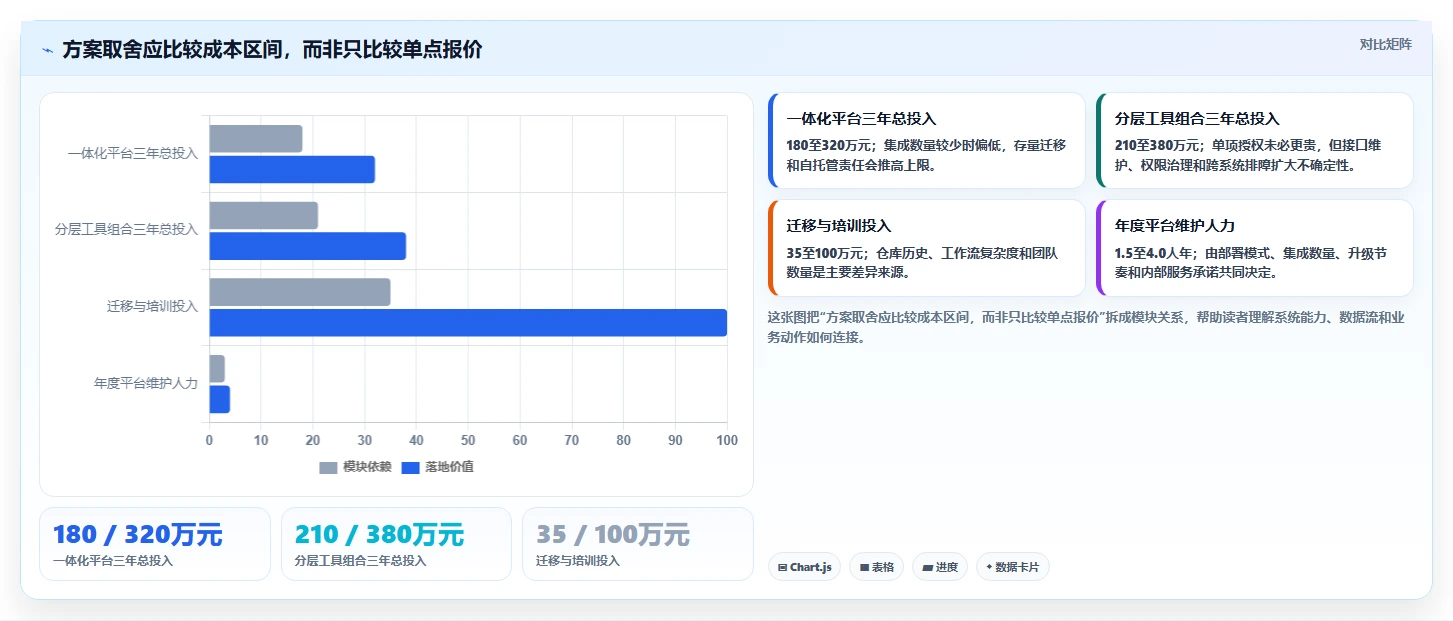Click the blue bar for 迁移与培训投入
This screenshot has height=621, width=1453.
[x=468, y=323]
